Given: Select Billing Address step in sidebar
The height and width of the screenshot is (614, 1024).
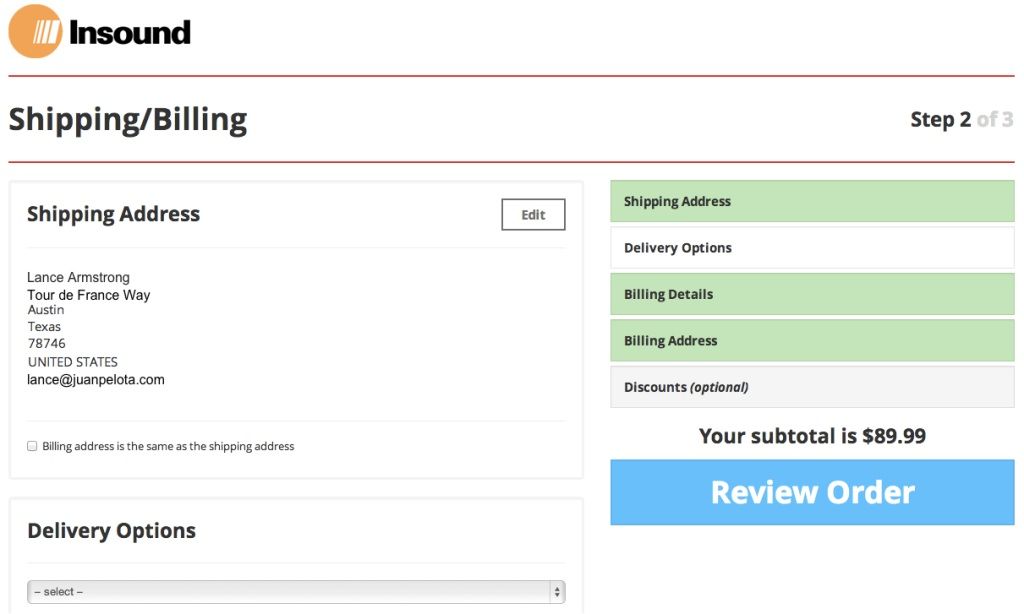Looking at the screenshot, I should (812, 340).
